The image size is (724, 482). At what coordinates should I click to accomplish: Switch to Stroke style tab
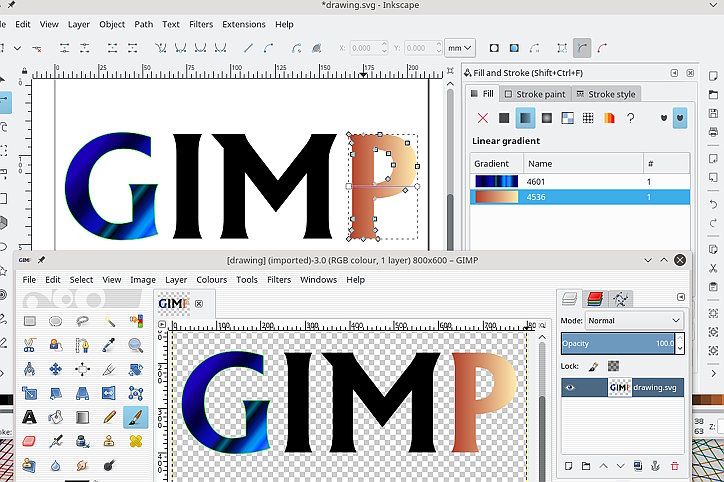pyautogui.click(x=606, y=94)
